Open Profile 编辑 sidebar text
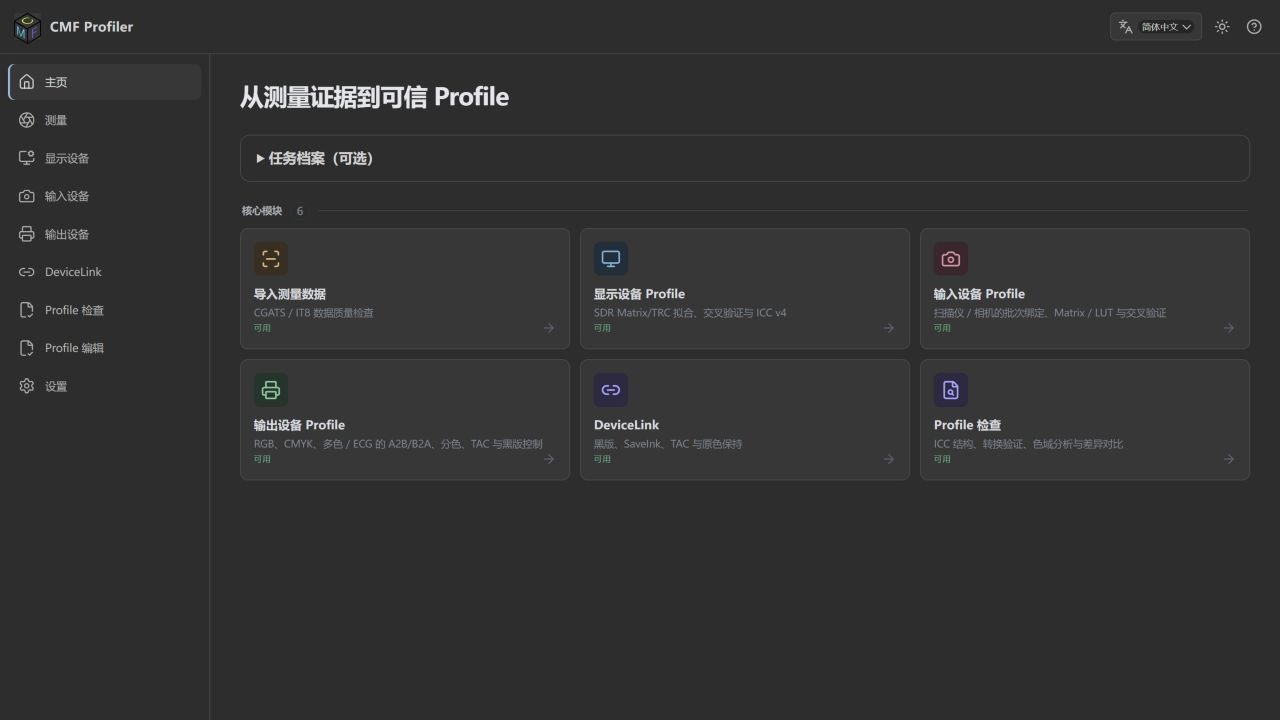The height and width of the screenshot is (720, 1280). [x=74, y=348]
